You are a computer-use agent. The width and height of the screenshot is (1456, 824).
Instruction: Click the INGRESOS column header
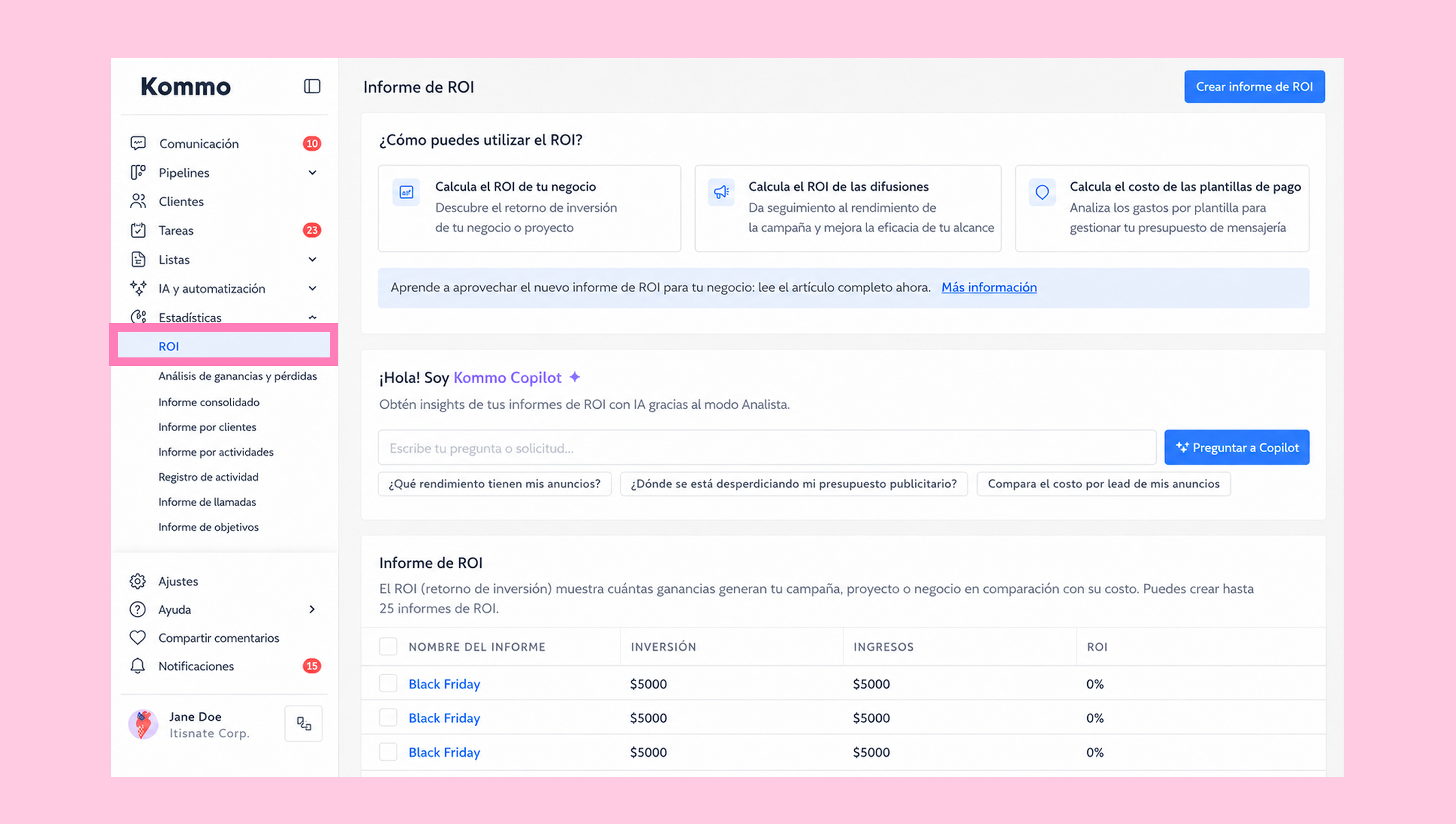(x=883, y=647)
